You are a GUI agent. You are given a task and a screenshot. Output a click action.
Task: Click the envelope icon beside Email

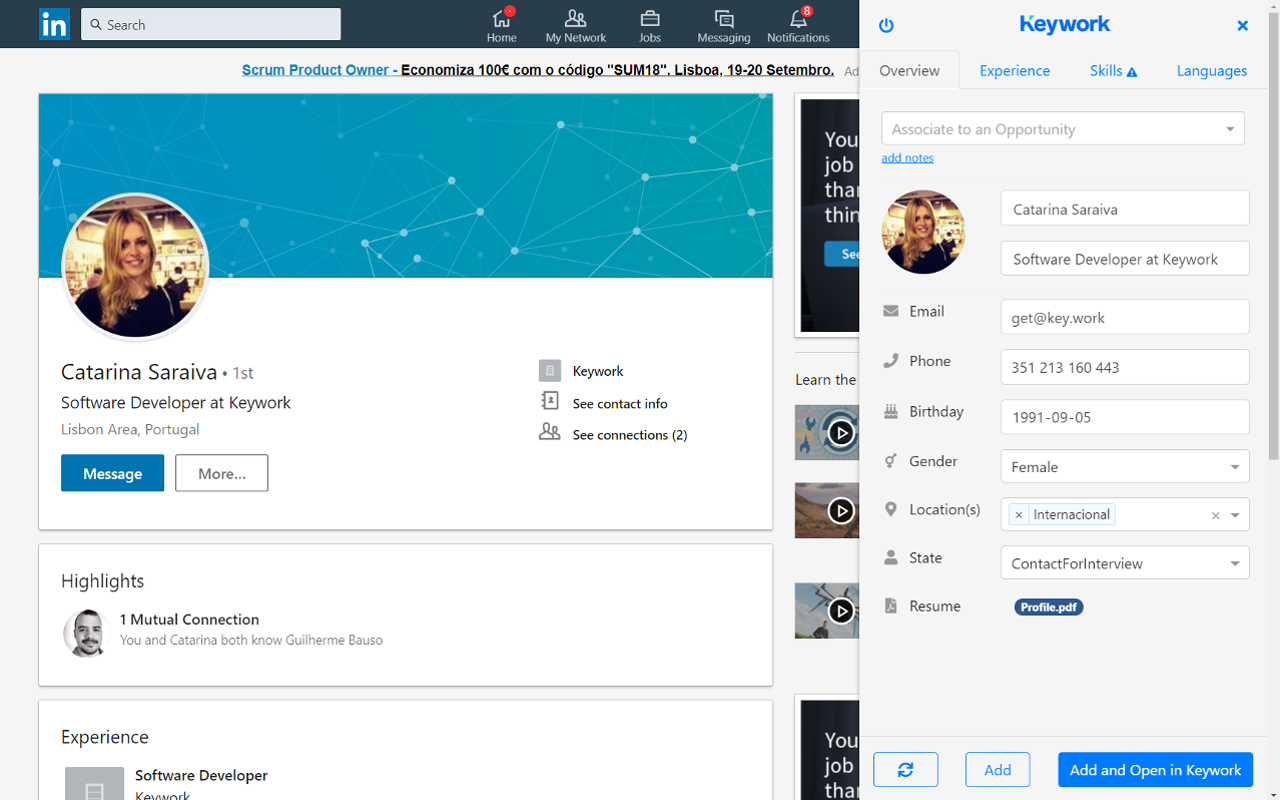(x=890, y=311)
